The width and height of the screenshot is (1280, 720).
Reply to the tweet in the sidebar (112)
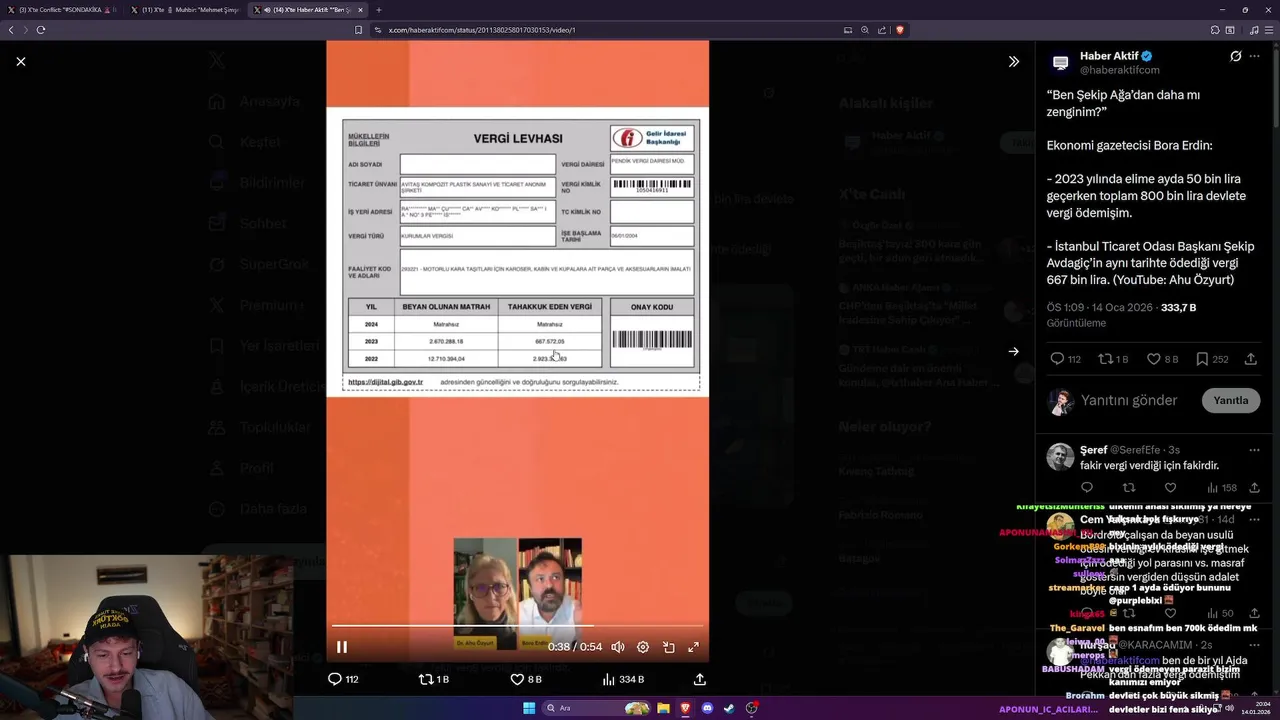(1065, 359)
